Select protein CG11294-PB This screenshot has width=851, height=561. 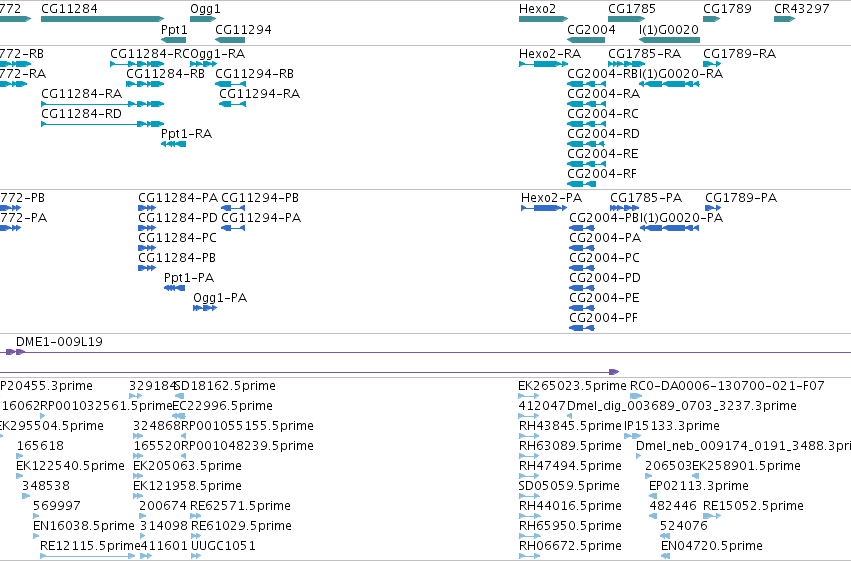[x=260, y=198]
